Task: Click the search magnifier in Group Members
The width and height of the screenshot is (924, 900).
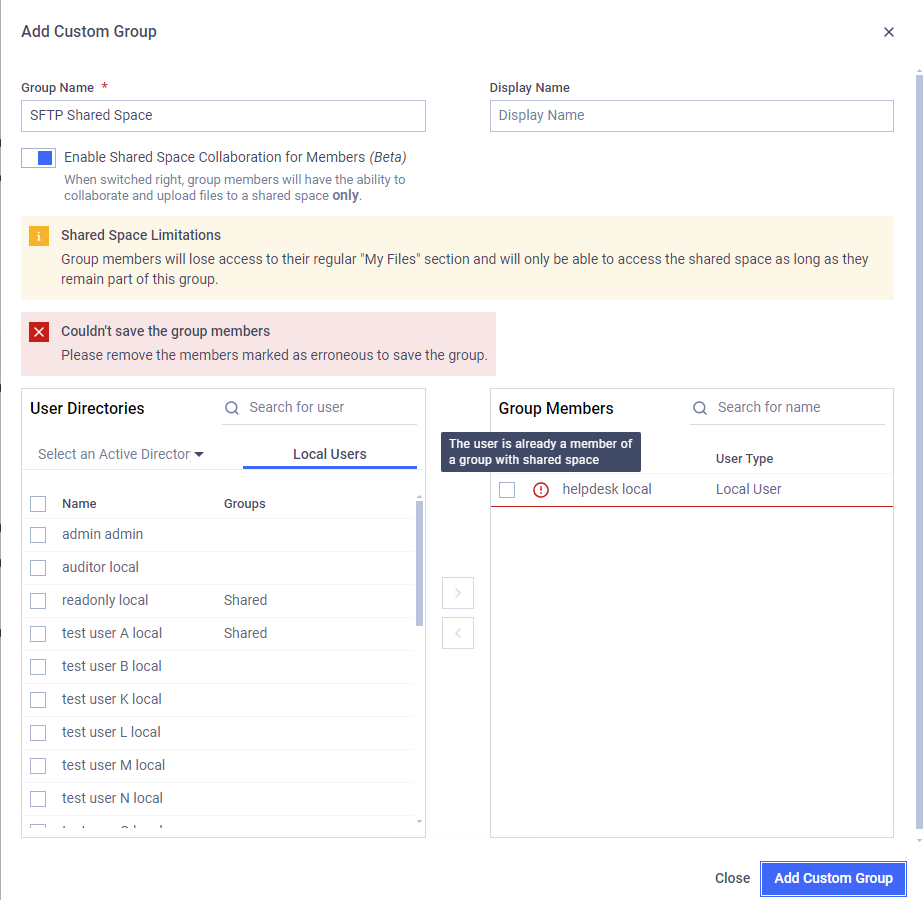Action: point(699,408)
